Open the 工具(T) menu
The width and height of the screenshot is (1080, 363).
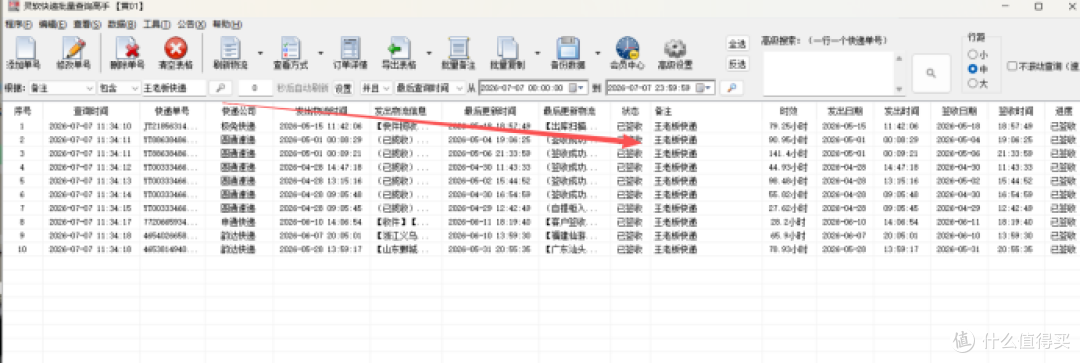pos(156,24)
